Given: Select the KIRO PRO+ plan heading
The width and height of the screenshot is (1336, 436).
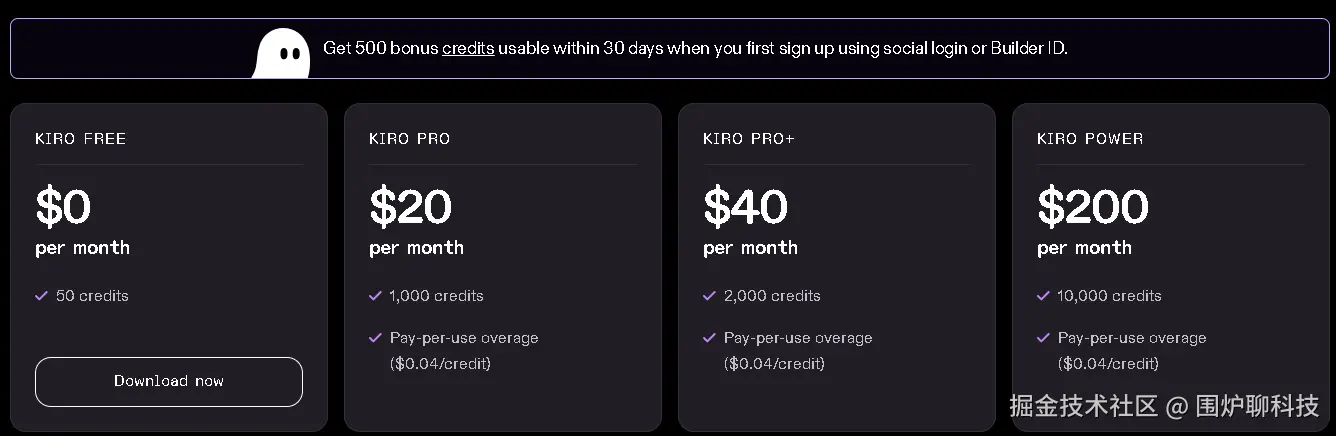Looking at the screenshot, I should click(x=749, y=139).
